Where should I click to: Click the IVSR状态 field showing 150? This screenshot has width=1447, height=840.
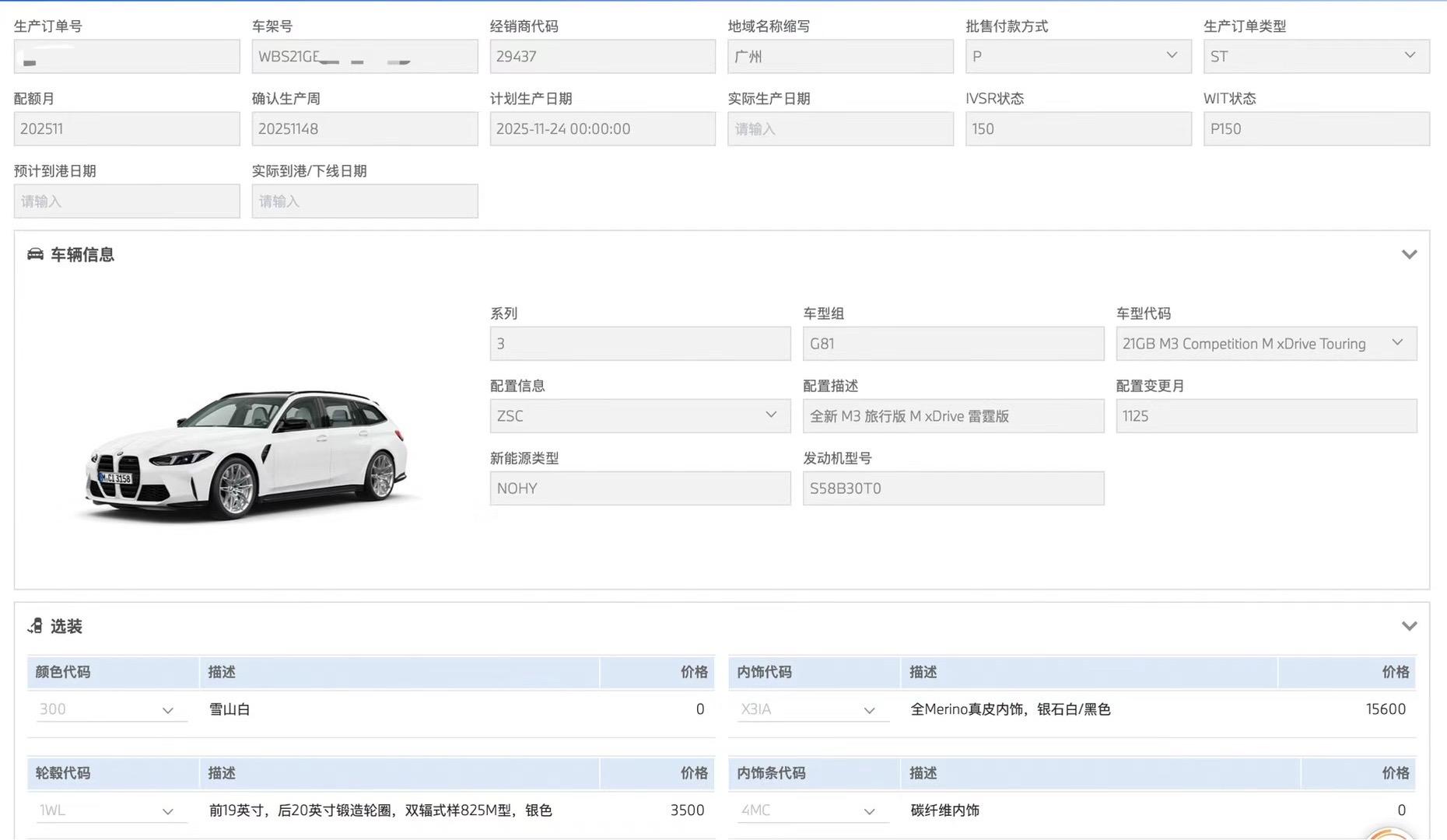pyautogui.click(x=1078, y=128)
